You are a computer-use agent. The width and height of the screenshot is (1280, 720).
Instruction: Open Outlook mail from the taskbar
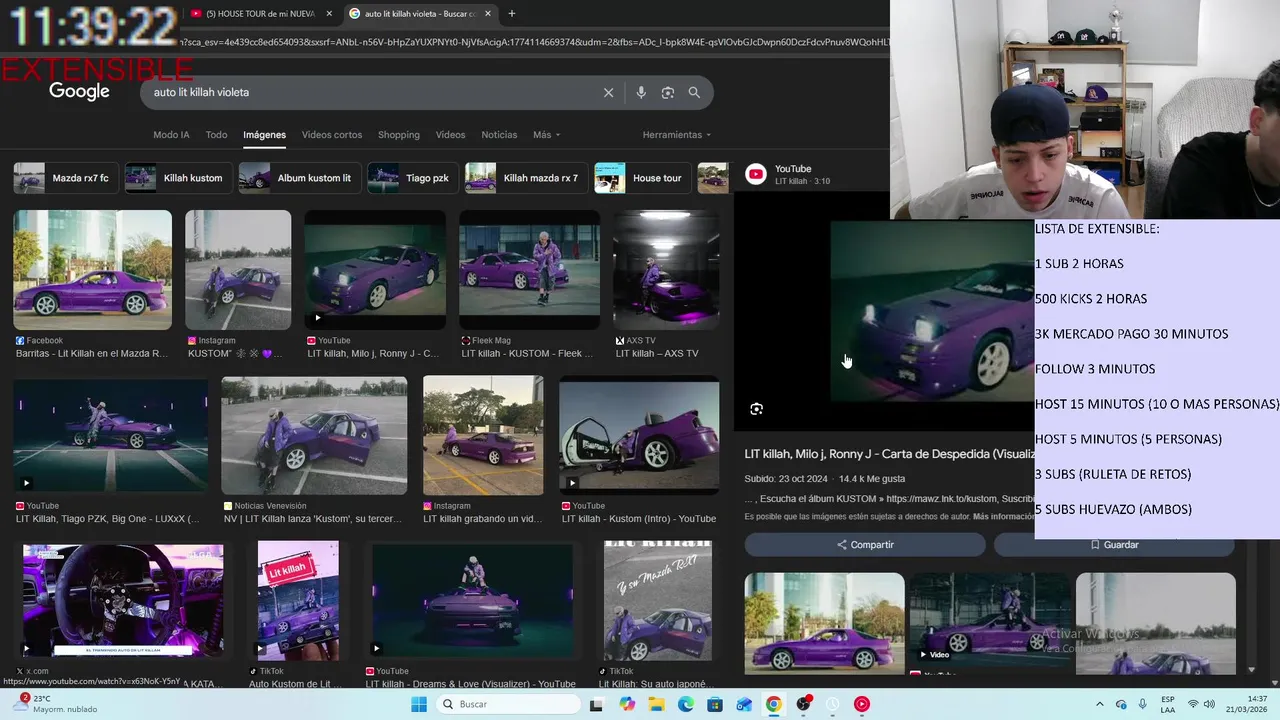pyautogui.click(x=744, y=704)
